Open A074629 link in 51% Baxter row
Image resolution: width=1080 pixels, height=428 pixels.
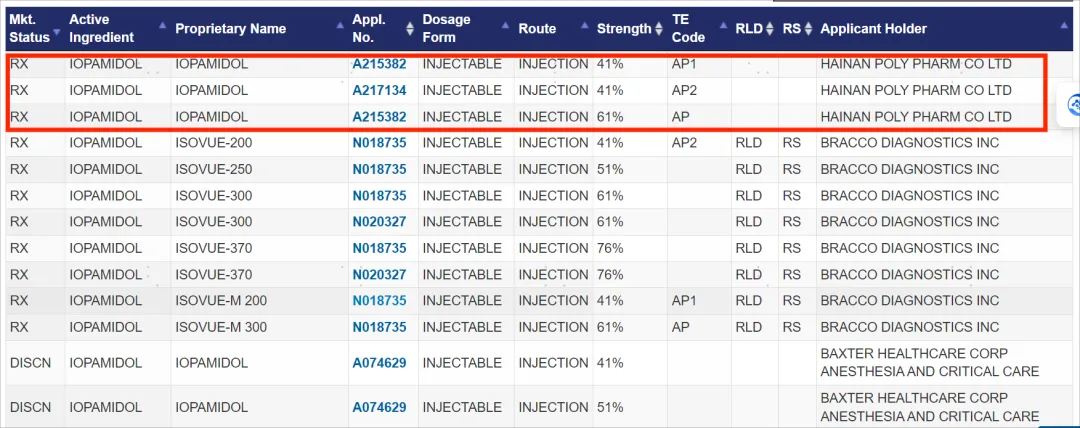point(379,407)
